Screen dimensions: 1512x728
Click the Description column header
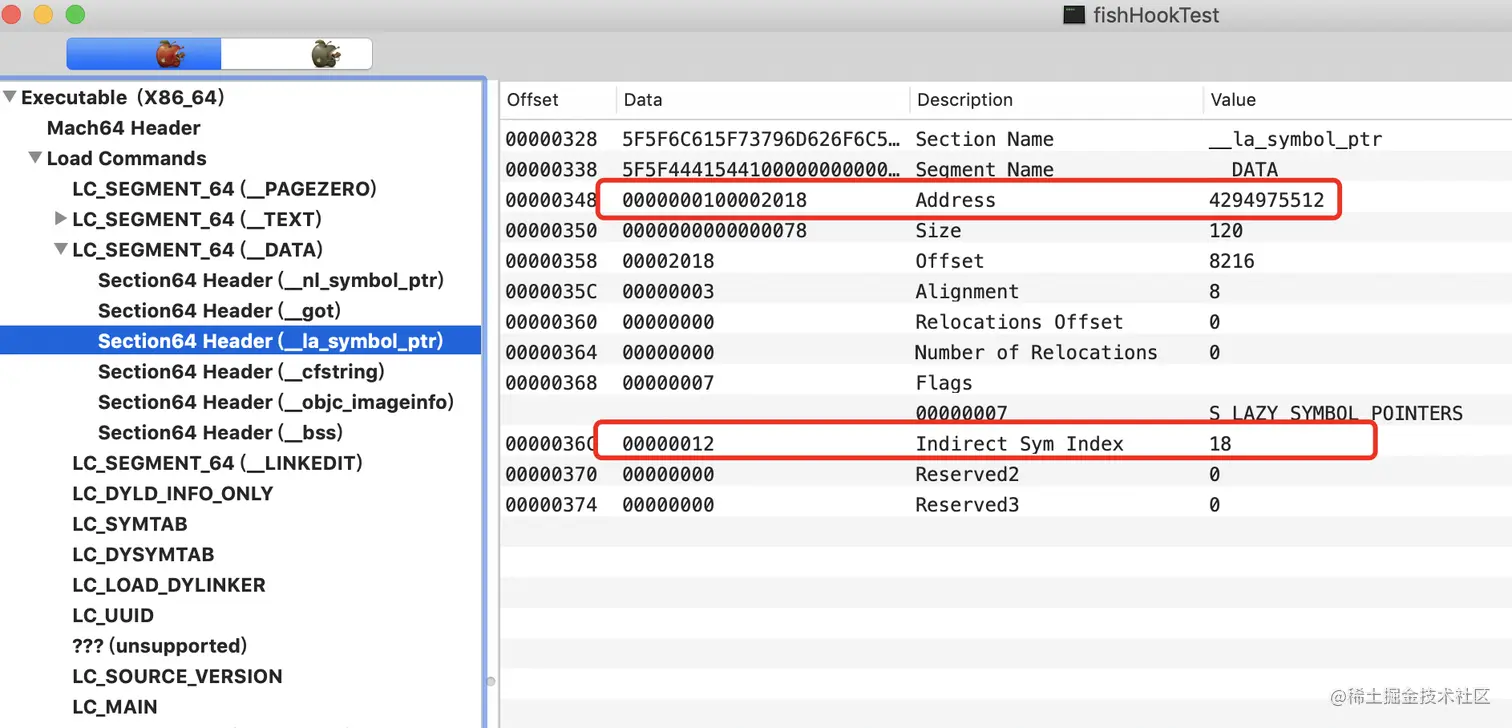click(x=965, y=100)
